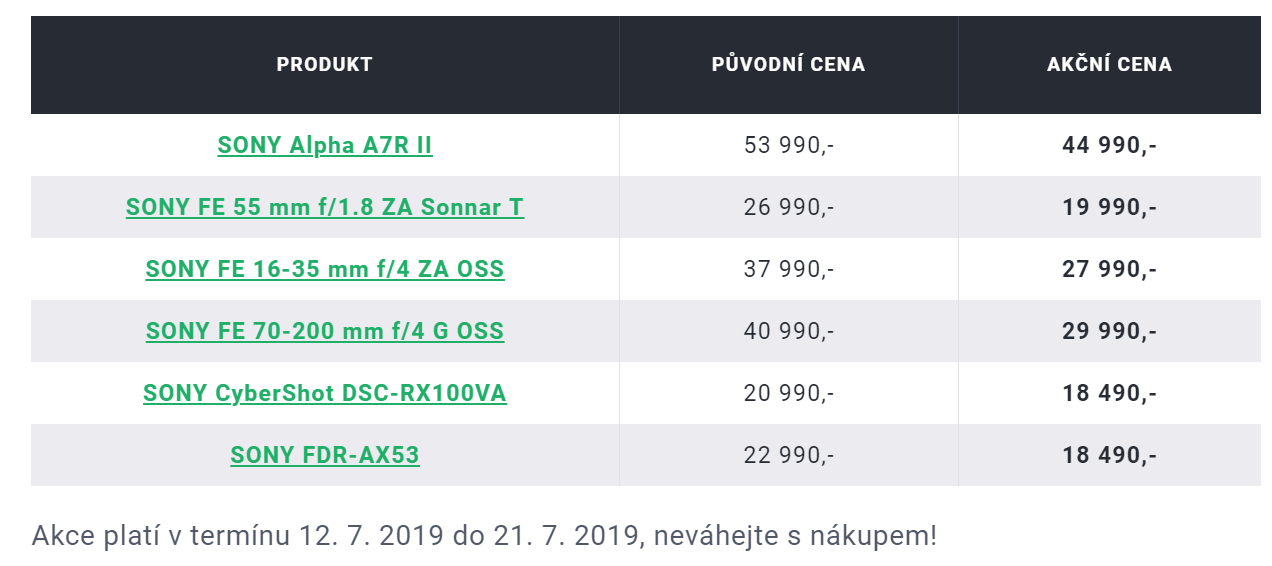
Task: Click the original price 40 990,-
Action: [789, 331]
